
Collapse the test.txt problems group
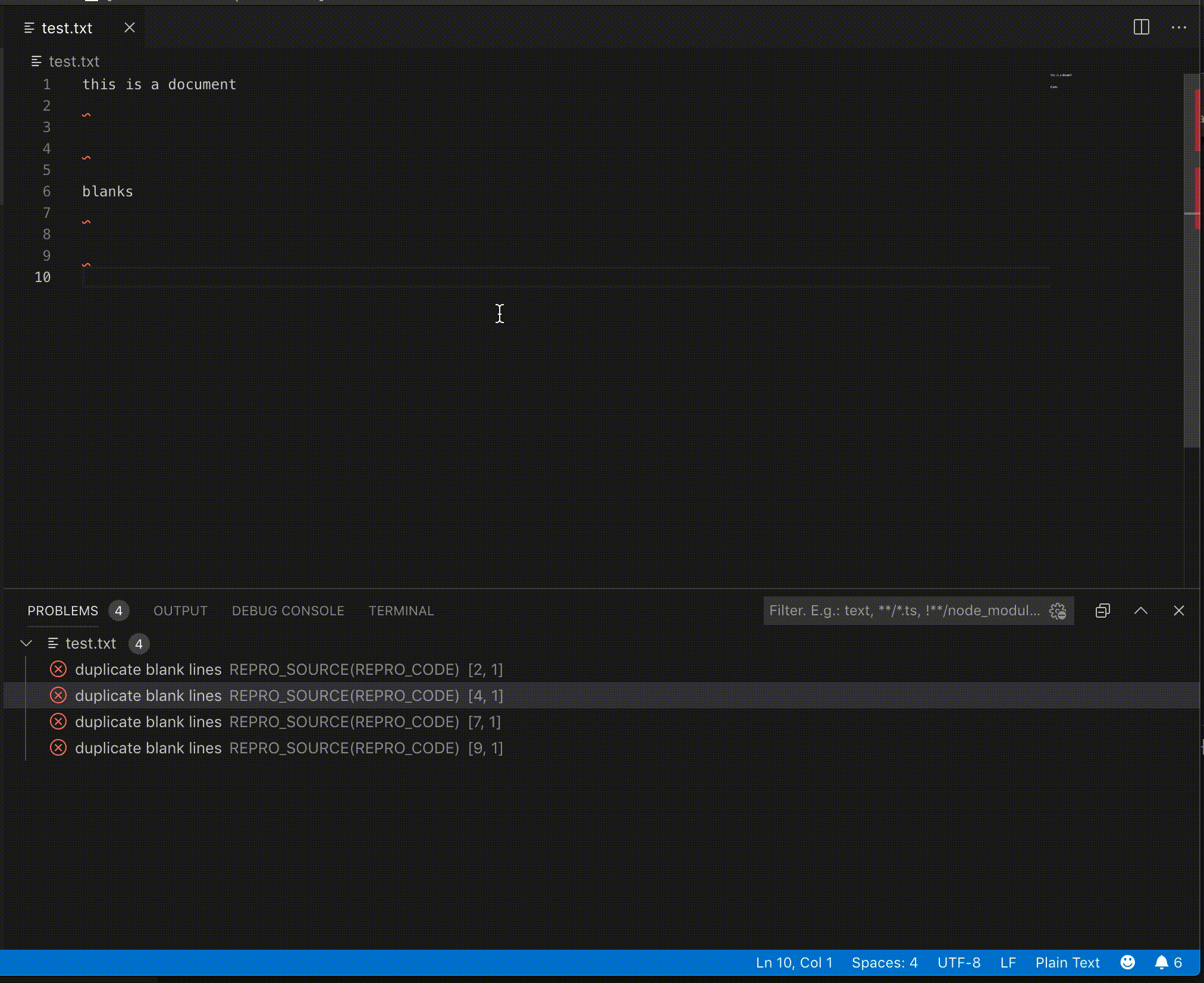(26, 643)
